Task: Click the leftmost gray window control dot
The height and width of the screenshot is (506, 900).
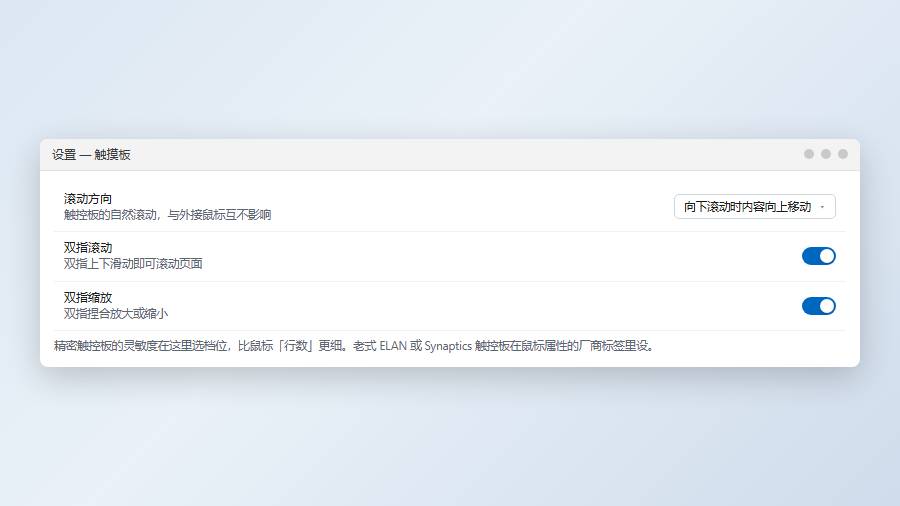Action: coord(809,154)
